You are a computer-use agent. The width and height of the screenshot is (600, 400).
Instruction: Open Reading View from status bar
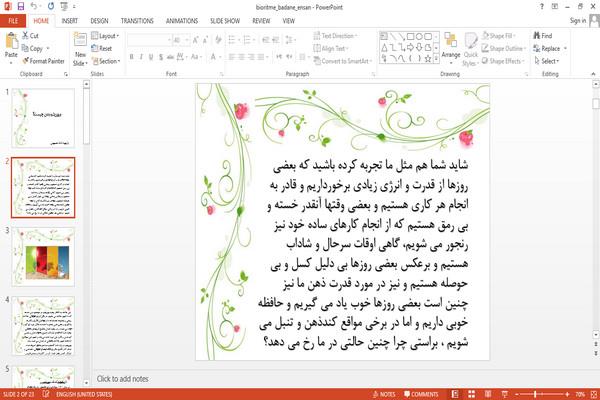point(488,394)
